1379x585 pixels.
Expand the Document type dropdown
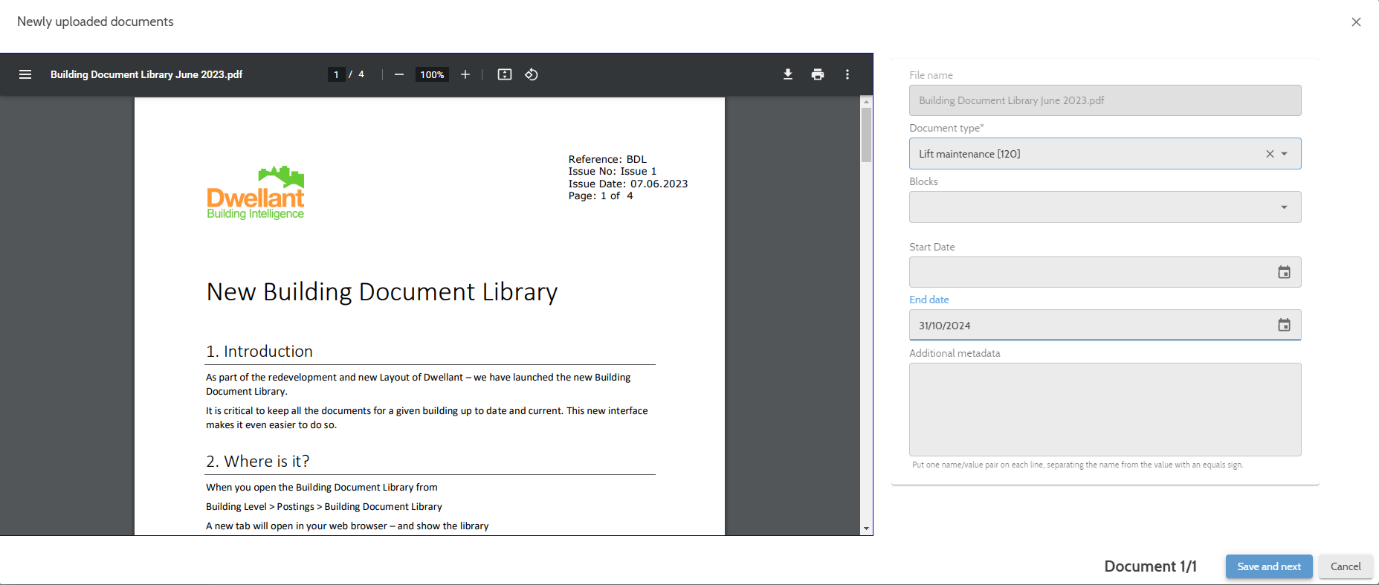tap(1285, 154)
